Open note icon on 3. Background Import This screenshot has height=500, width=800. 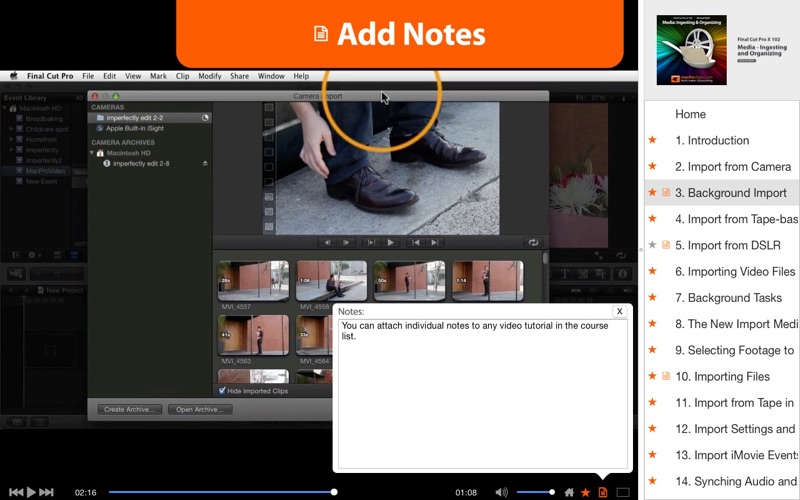[666, 192]
